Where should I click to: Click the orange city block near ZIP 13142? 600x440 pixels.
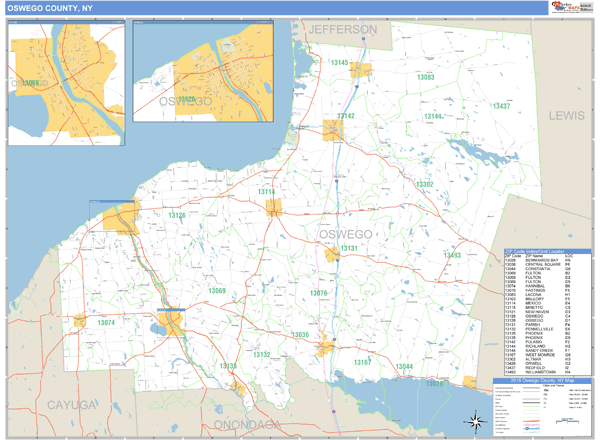(x=333, y=128)
